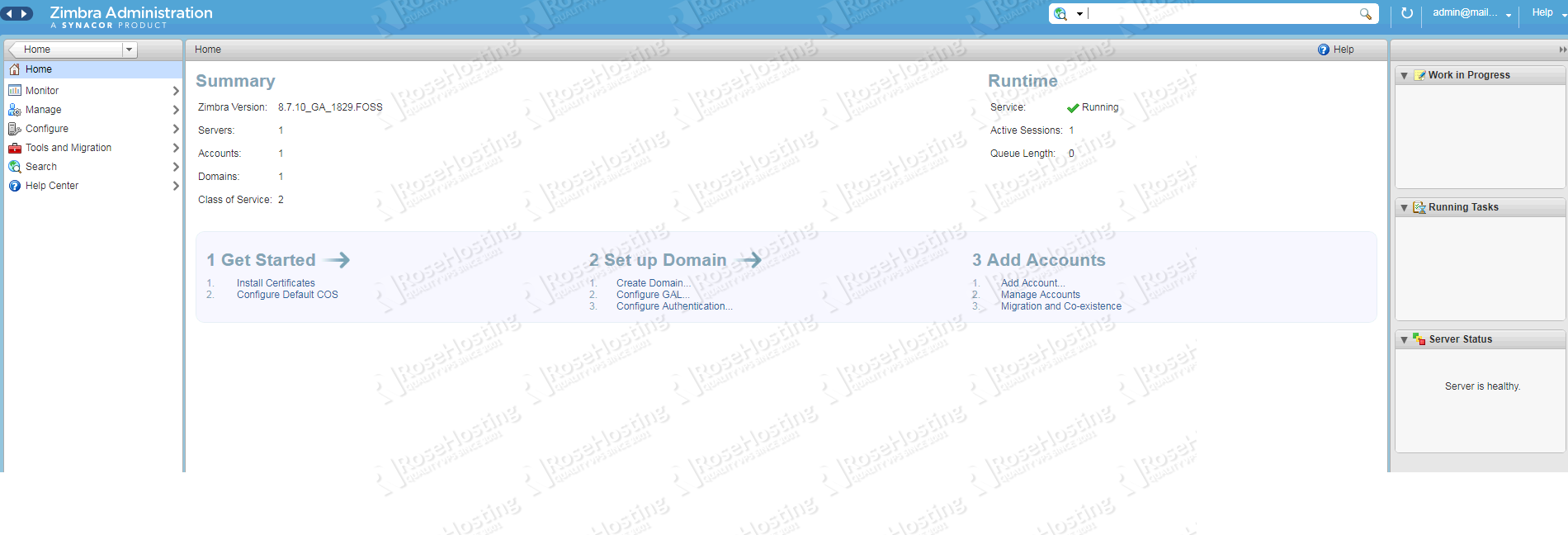Viewport: 1568px width, 535px height.
Task: Open Migration and Co-existence link
Action: [x=1061, y=306]
